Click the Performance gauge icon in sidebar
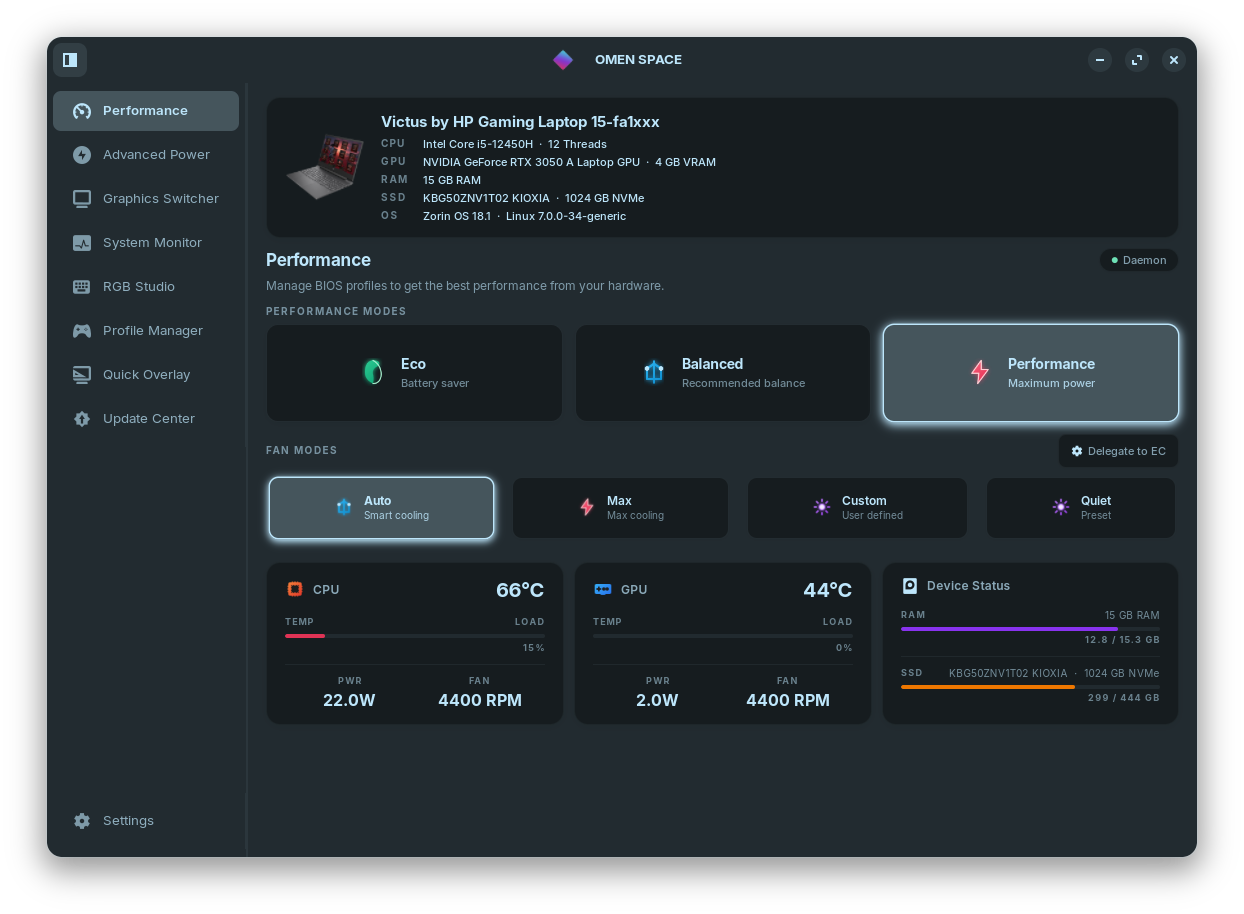Image resolution: width=1244 pixels, height=914 pixels. 82,111
